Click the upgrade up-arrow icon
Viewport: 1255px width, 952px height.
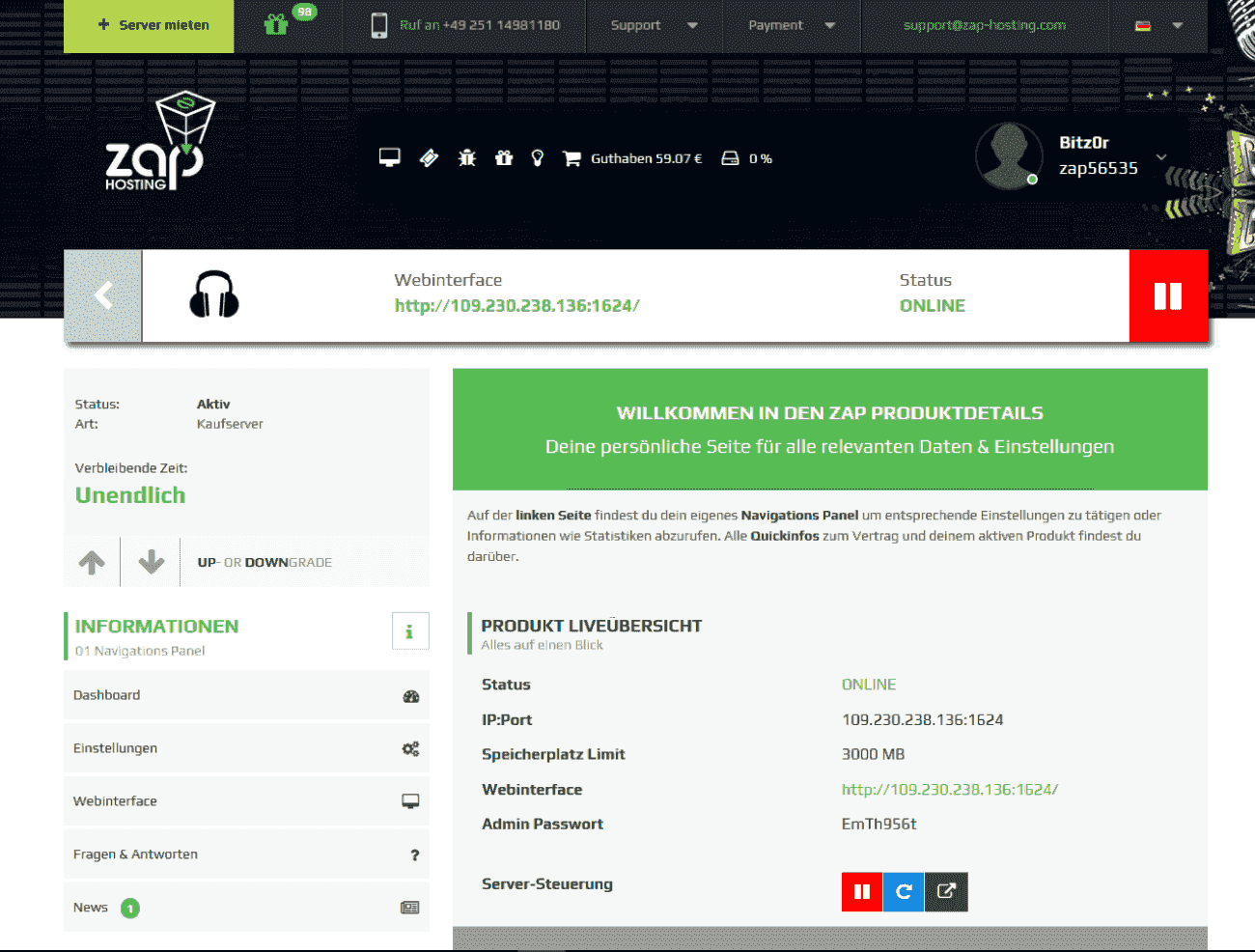(92, 562)
